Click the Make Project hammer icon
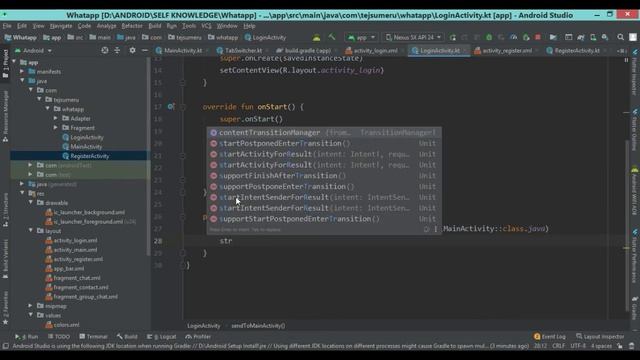 tap(331, 37)
